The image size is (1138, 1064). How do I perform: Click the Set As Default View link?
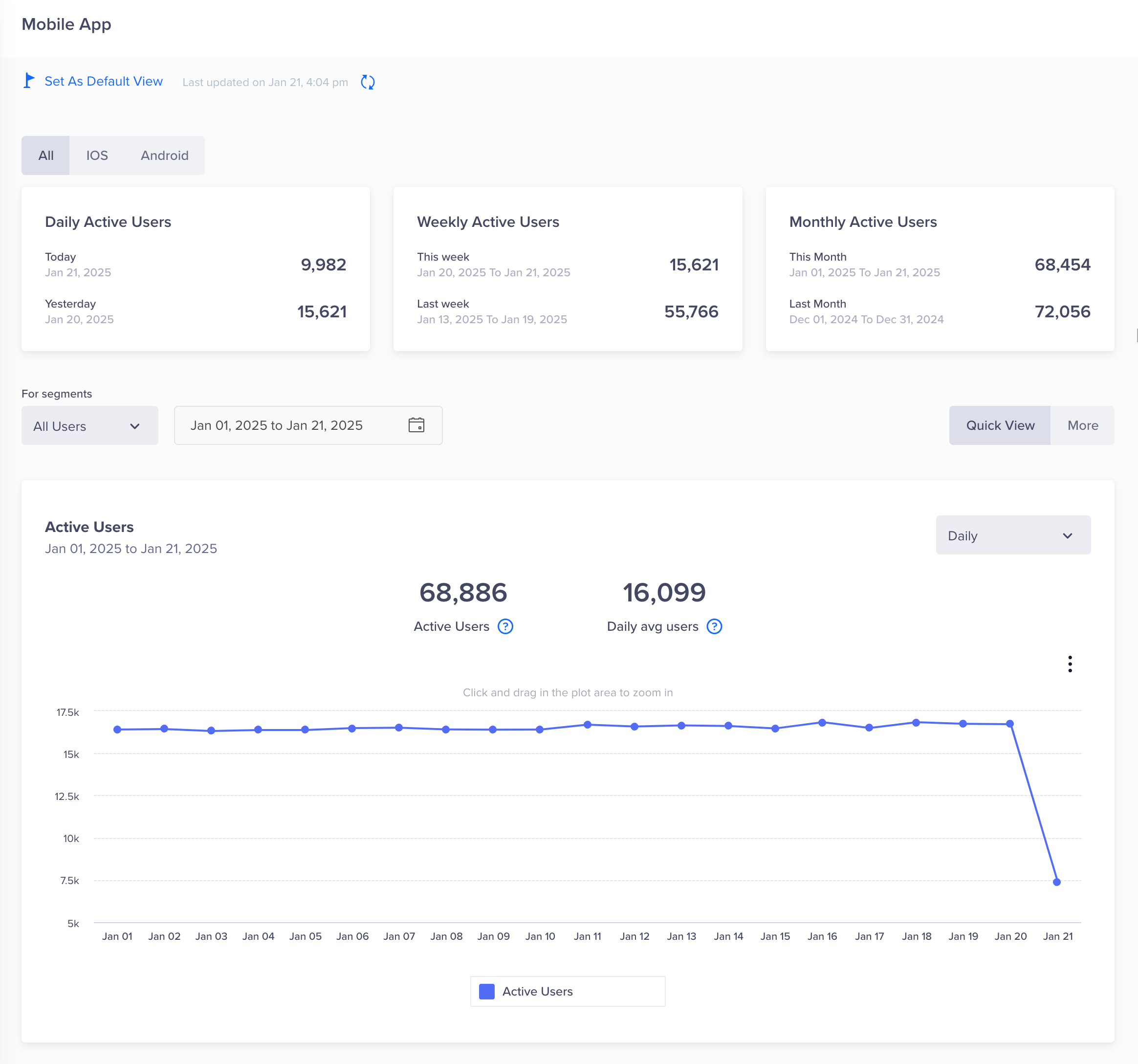pos(104,81)
